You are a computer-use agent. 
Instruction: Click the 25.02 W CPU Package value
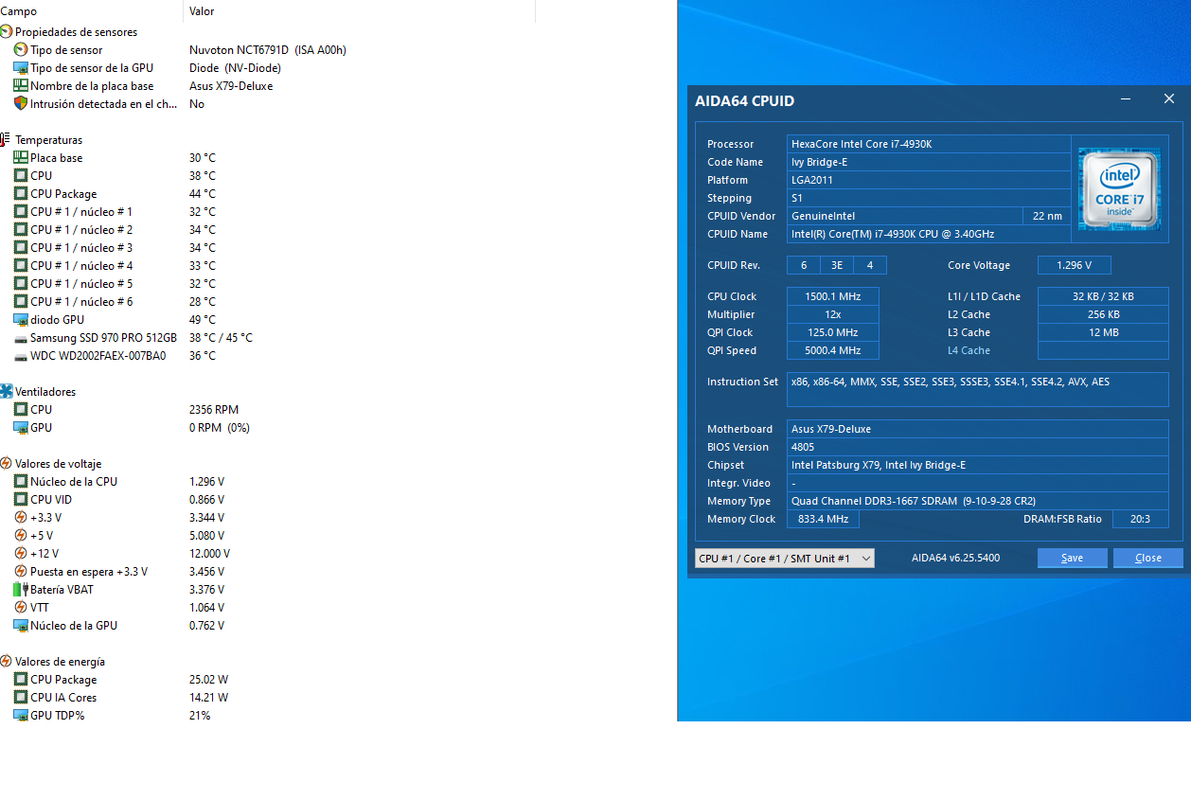point(208,680)
